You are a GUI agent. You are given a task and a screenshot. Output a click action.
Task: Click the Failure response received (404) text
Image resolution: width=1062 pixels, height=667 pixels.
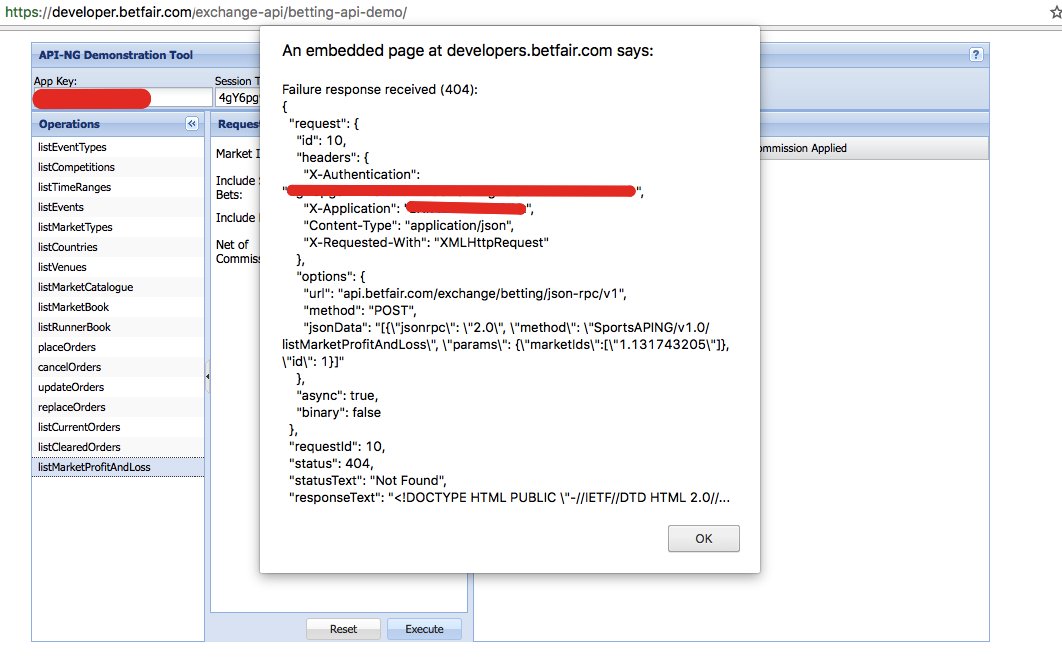coord(380,89)
